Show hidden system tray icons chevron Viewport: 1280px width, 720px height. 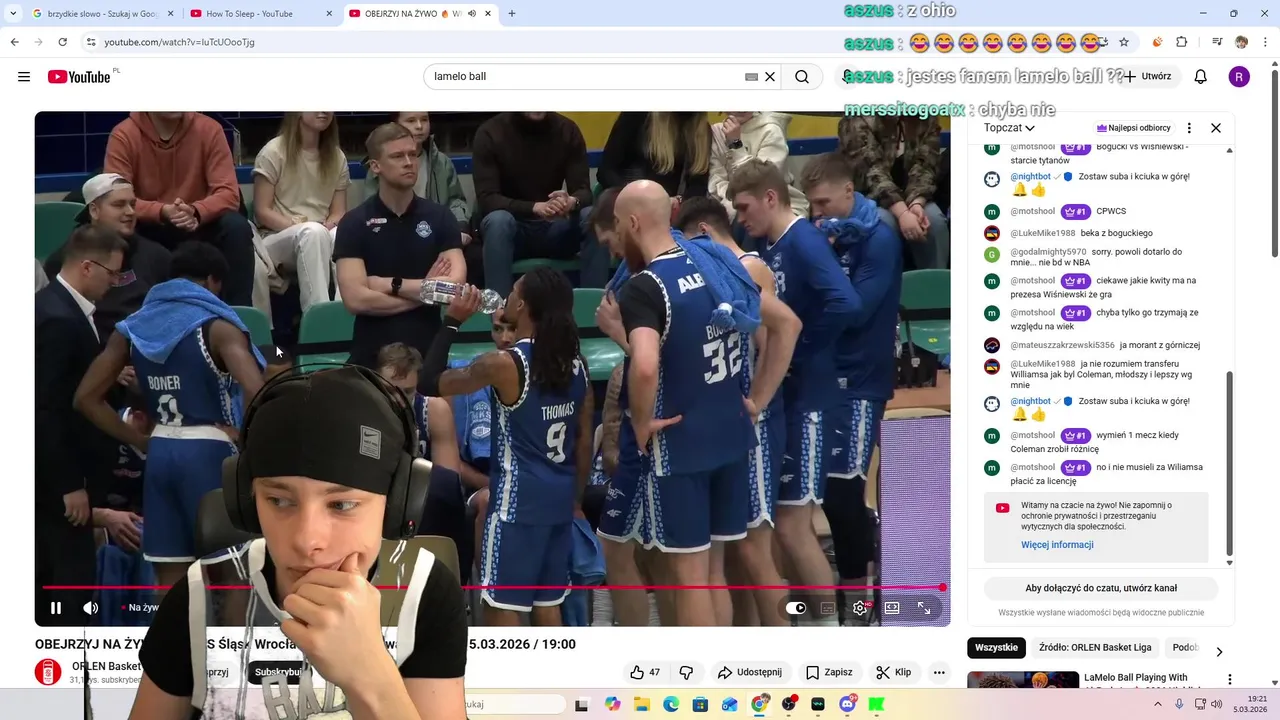pos(1158,704)
